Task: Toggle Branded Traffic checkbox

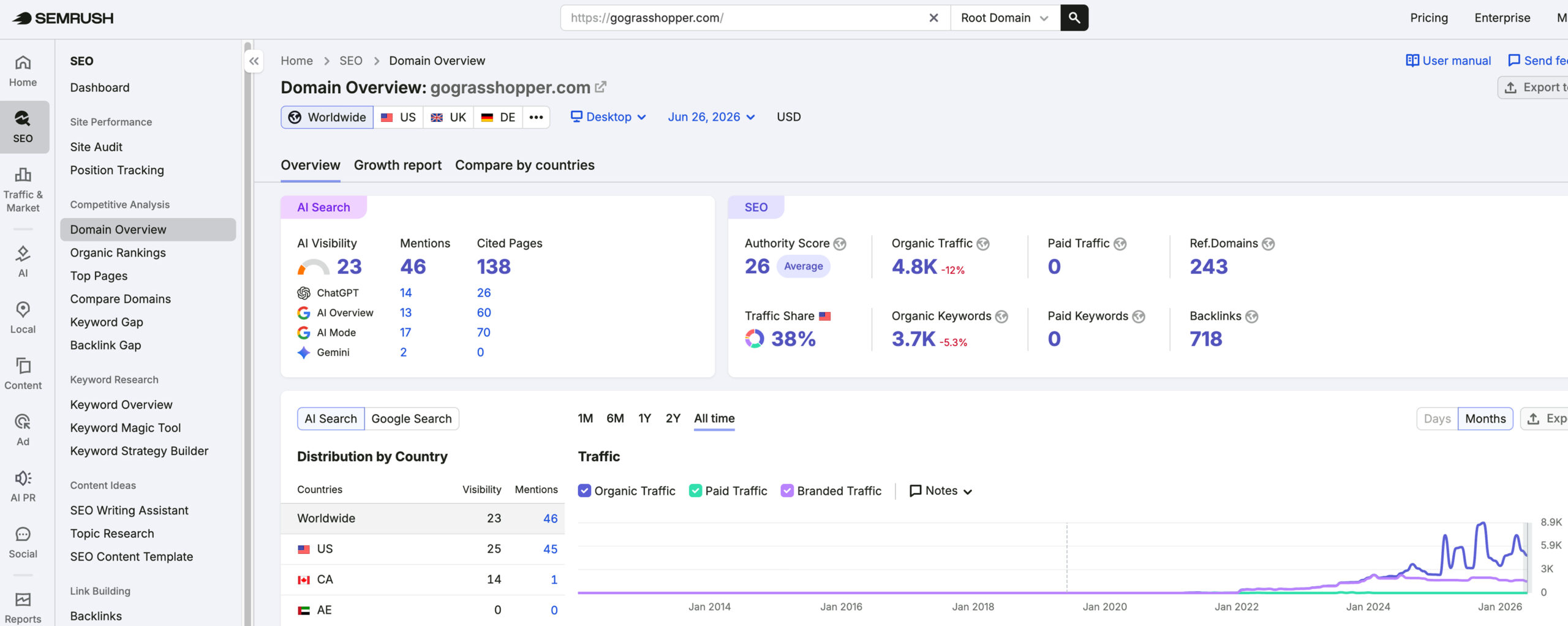Action: coord(787,491)
